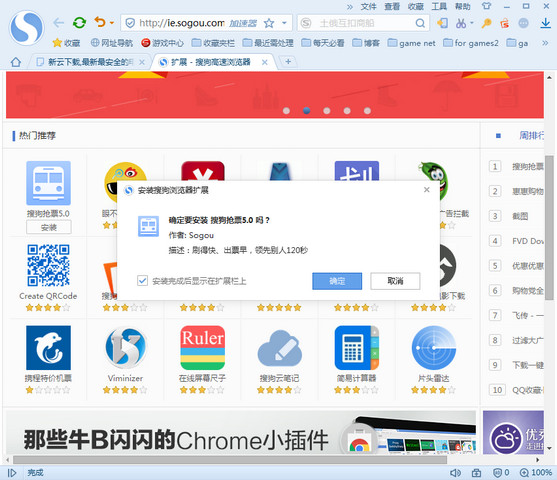Click the red toolbar extension icon
The width and height of the screenshot is (557, 480).
pos(504,23)
